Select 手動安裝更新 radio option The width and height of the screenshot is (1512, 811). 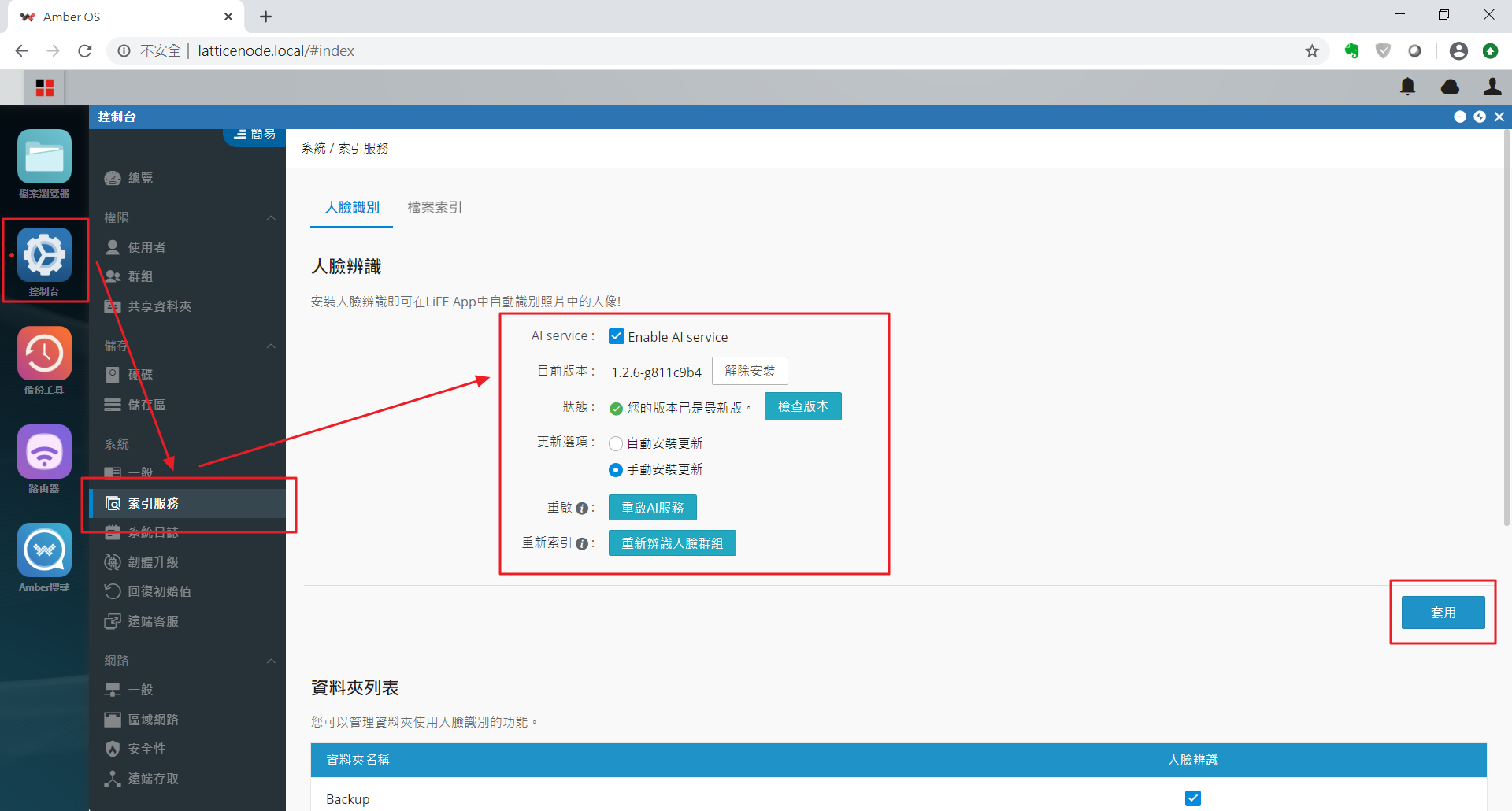[x=616, y=470]
